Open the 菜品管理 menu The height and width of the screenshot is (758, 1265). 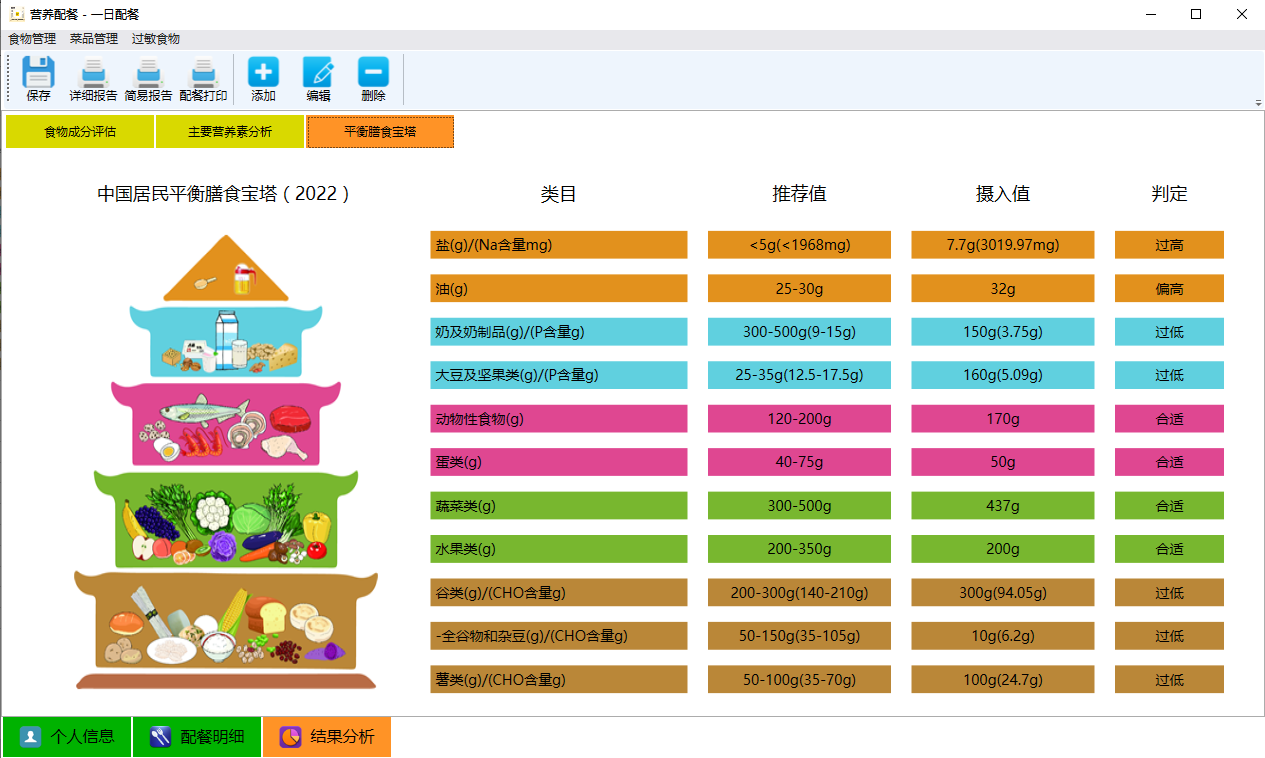(x=94, y=39)
